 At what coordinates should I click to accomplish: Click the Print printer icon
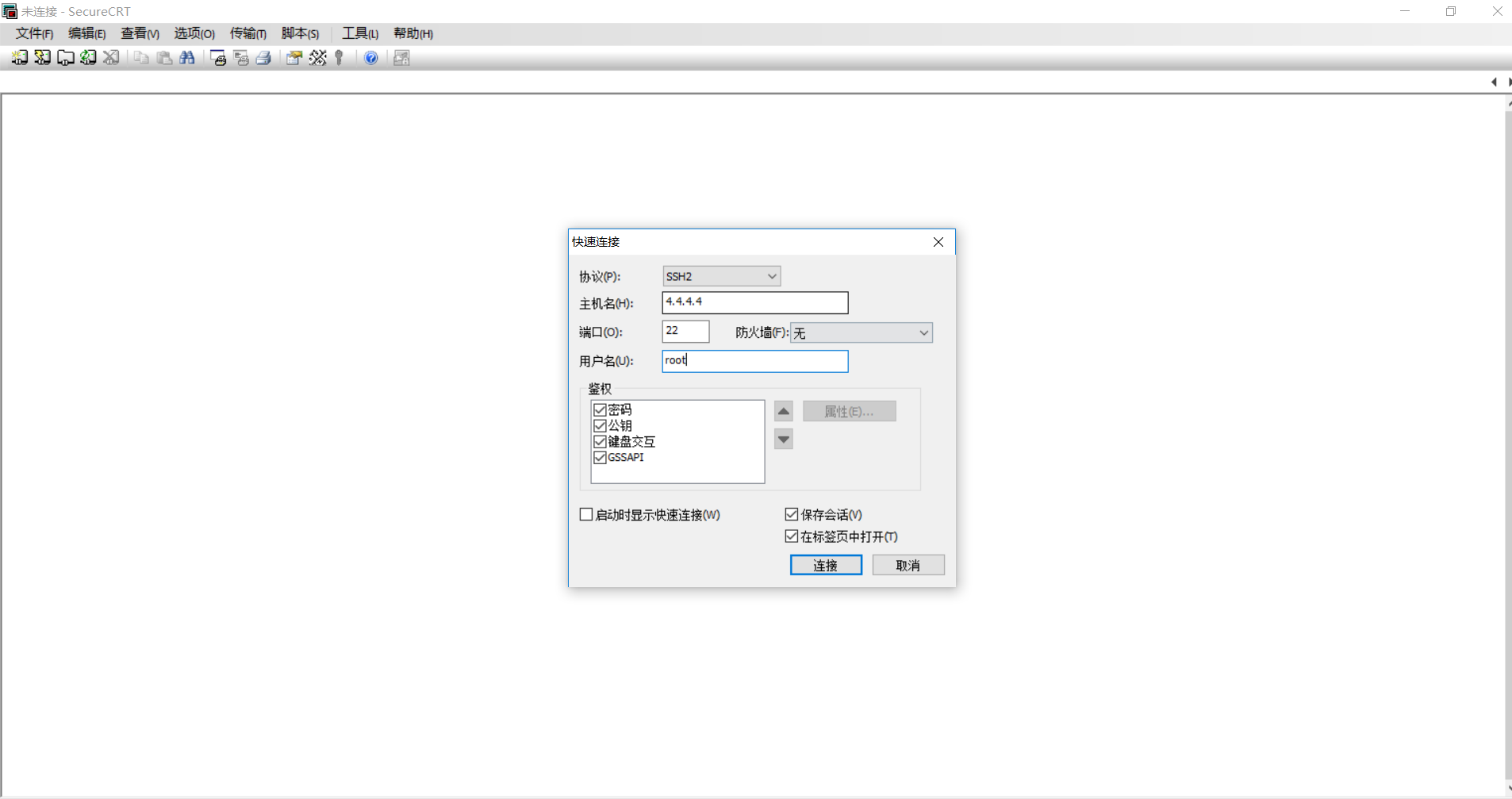[264, 58]
